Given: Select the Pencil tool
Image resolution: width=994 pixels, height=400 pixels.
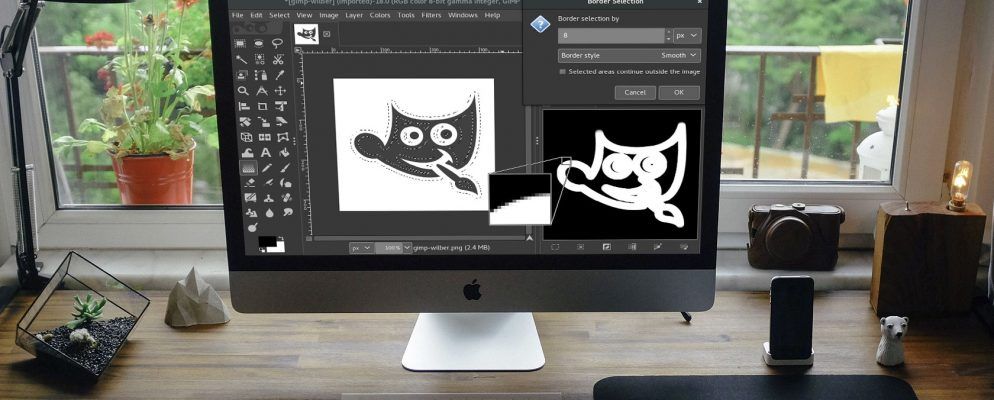Looking at the screenshot, I should (266, 169).
